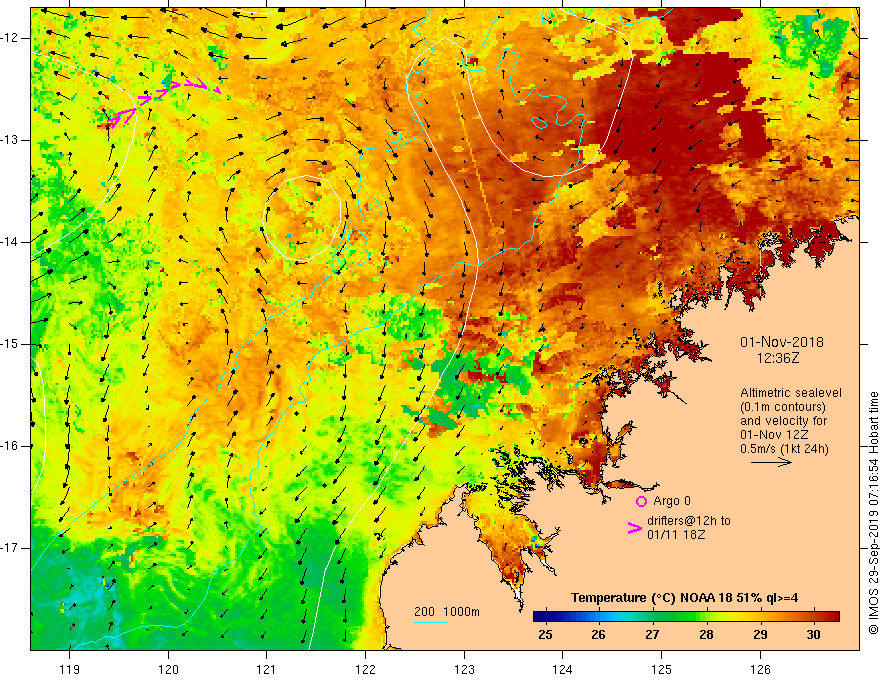Click the 'Argo 0' legend label
Viewport: 880px width, 680px height.
coord(672,501)
